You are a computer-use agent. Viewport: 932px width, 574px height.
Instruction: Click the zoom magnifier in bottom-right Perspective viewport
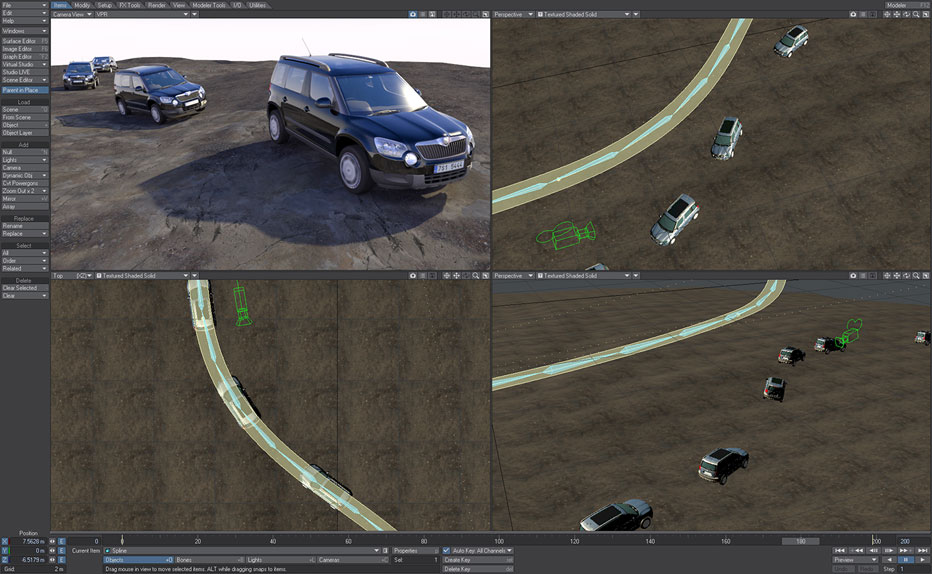point(916,276)
